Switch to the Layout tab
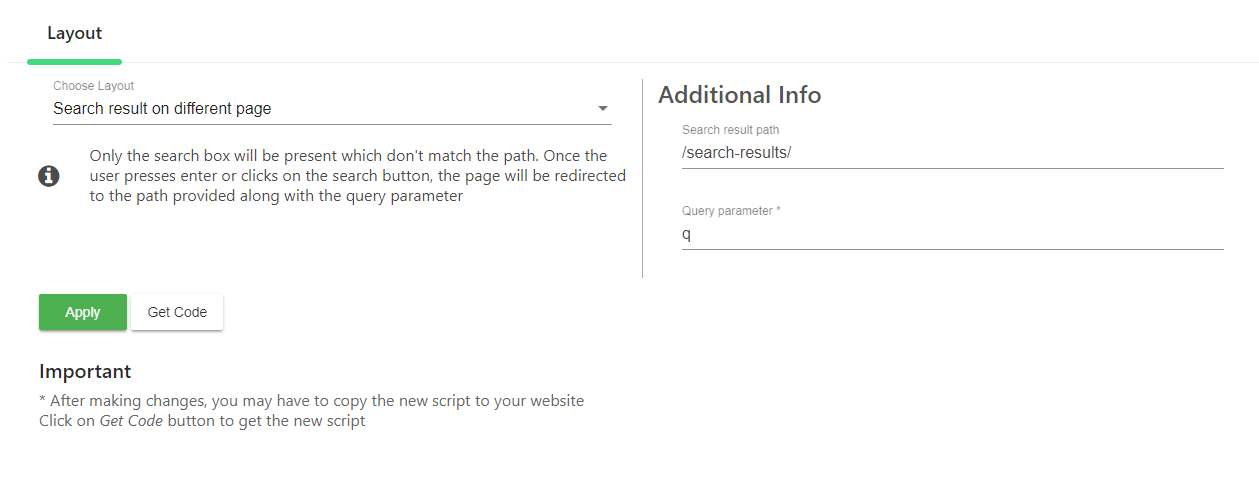This screenshot has width=1259, height=496. click(x=75, y=33)
